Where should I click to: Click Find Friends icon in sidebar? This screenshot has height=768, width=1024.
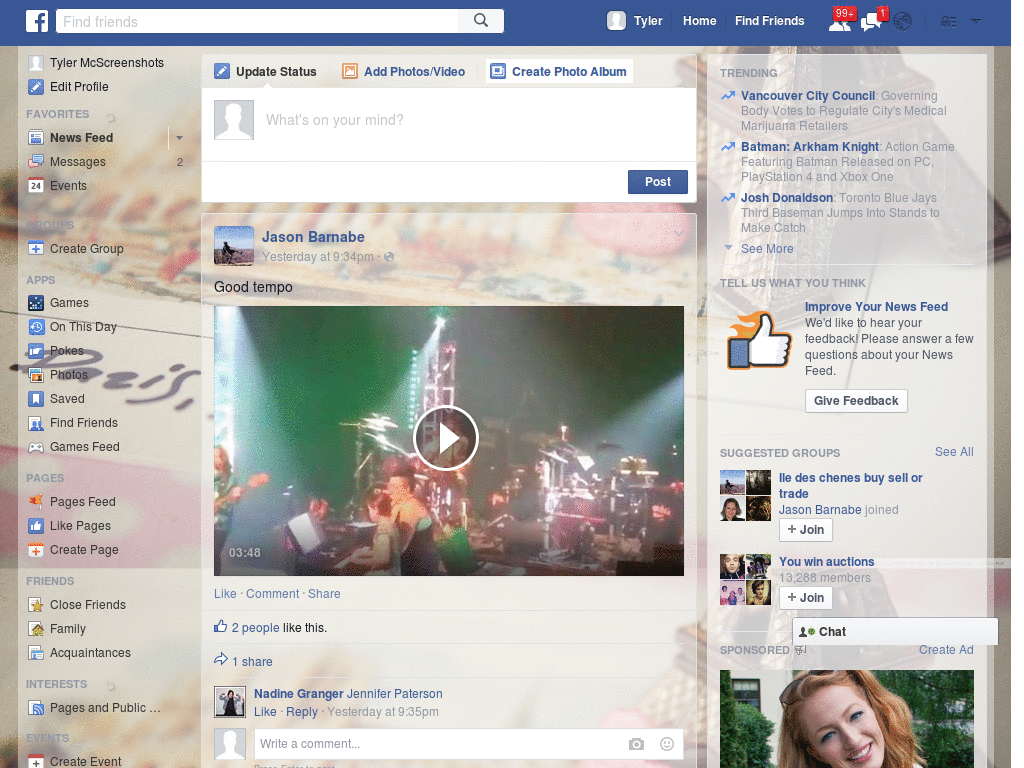click(36, 423)
